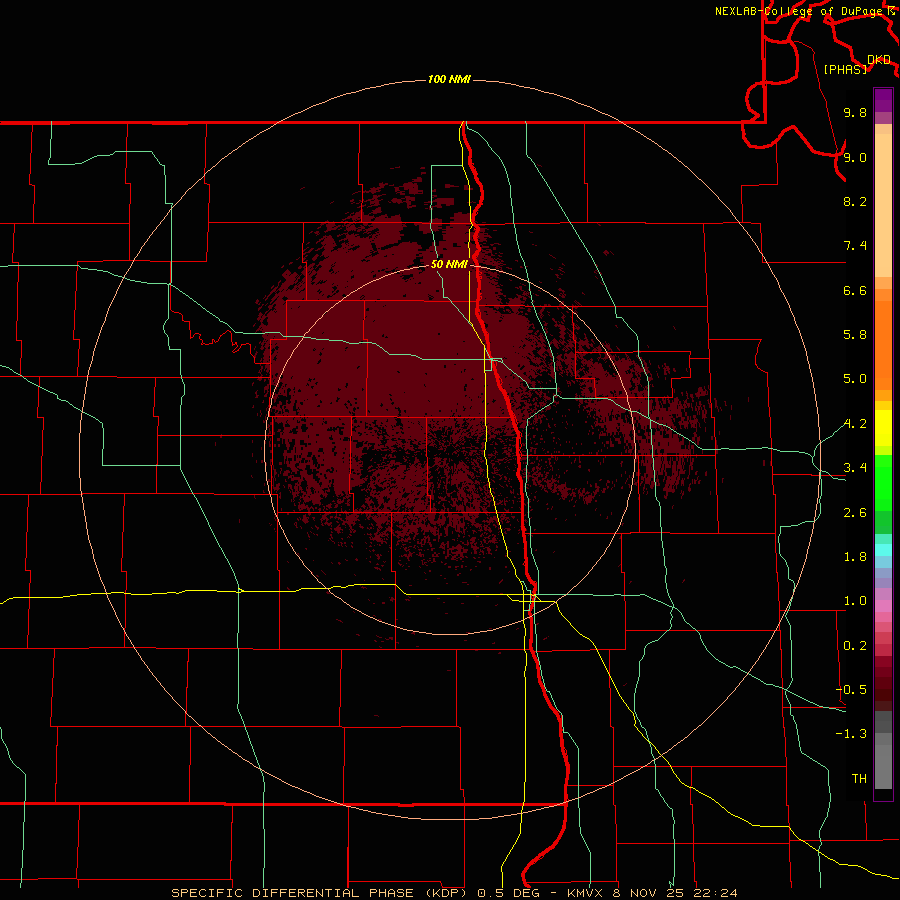The height and width of the screenshot is (900, 900).
Task: Click the -1.3 color scale value
Action: (851, 734)
